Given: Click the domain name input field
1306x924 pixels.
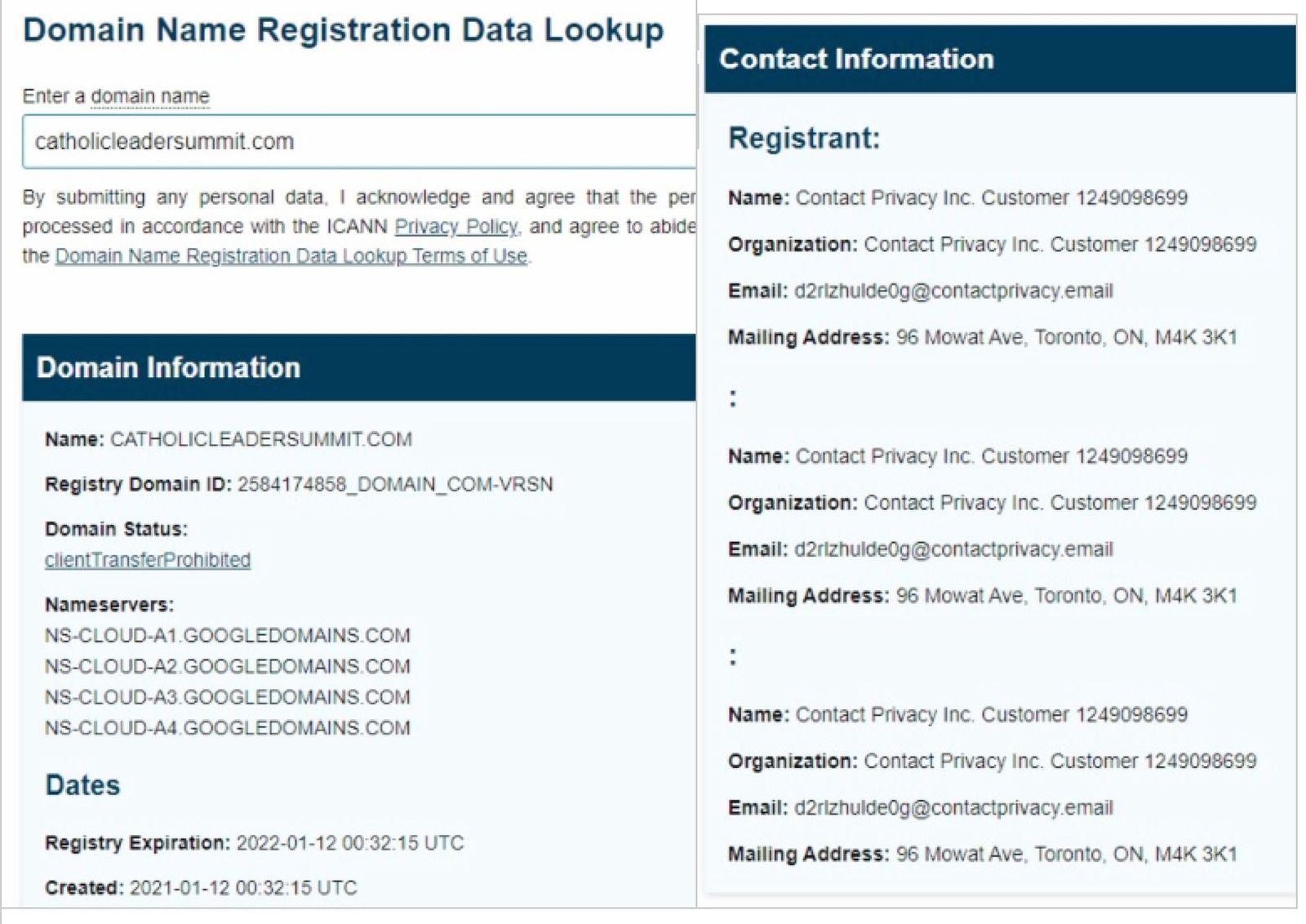Looking at the screenshot, I should [359, 141].
